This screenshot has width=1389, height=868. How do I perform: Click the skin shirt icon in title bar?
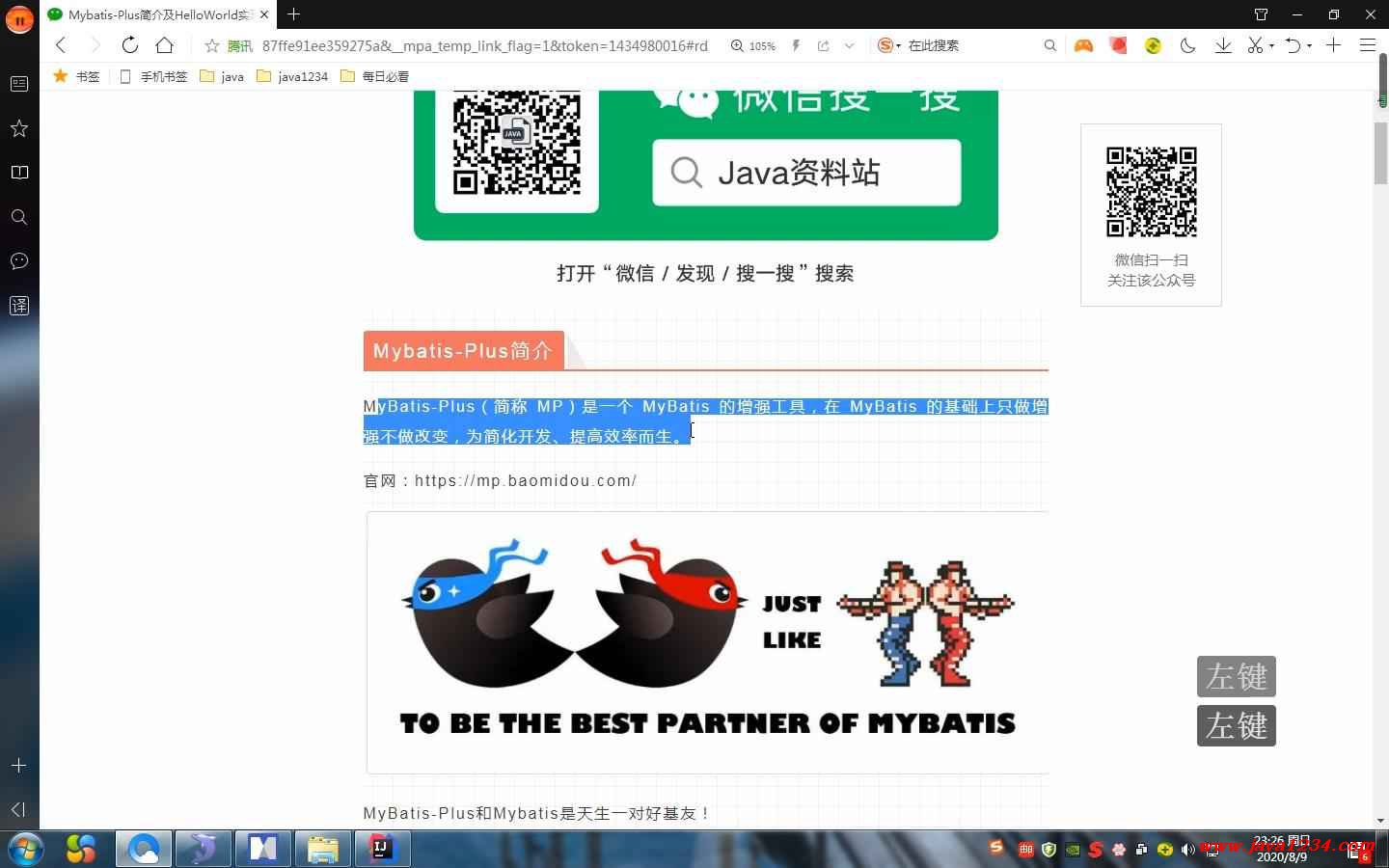point(1261,14)
